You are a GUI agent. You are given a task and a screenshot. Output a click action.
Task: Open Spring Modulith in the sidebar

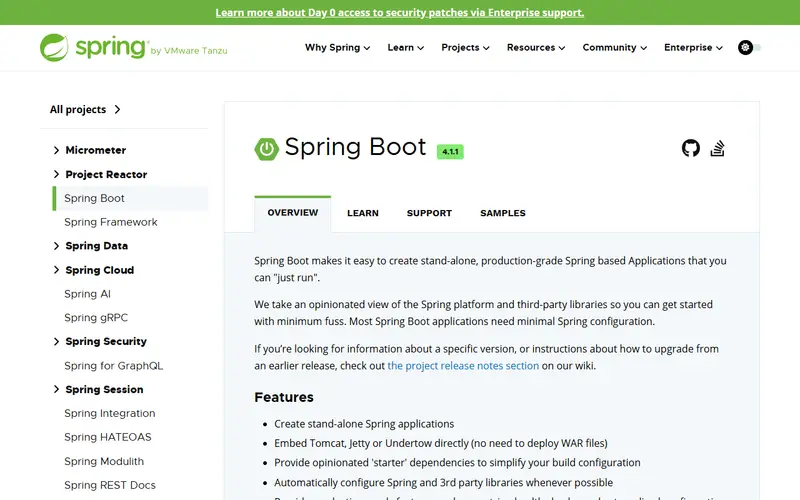tap(104, 461)
